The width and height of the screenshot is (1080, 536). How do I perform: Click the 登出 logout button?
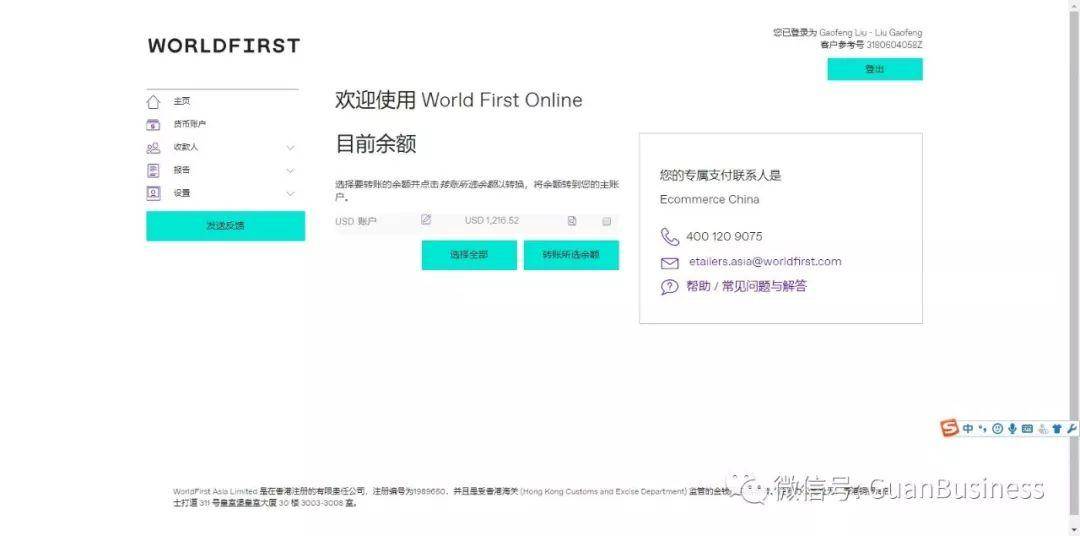point(875,69)
